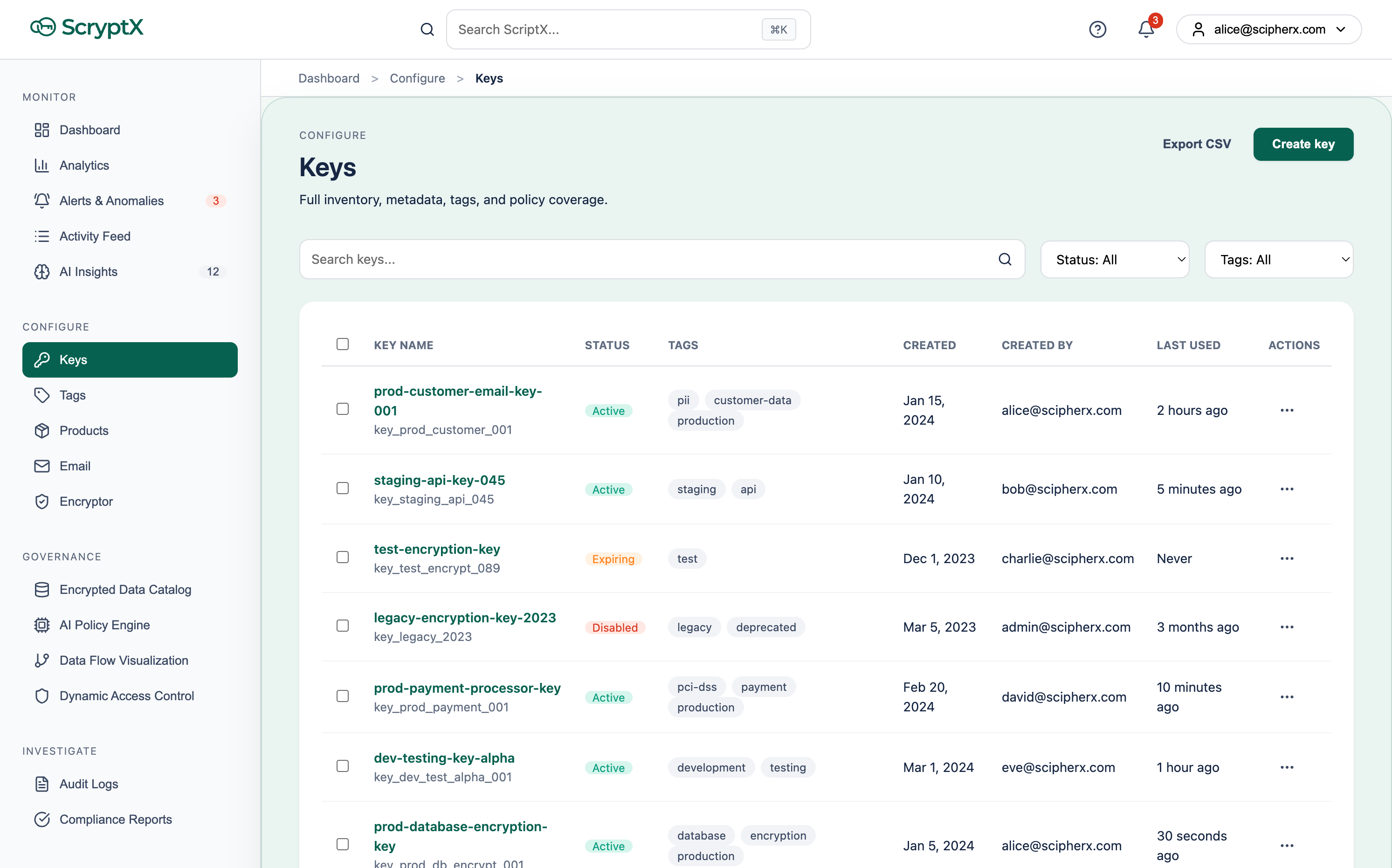Click the Products box icon
The image size is (1392, 868).
[x=42, y=431]
